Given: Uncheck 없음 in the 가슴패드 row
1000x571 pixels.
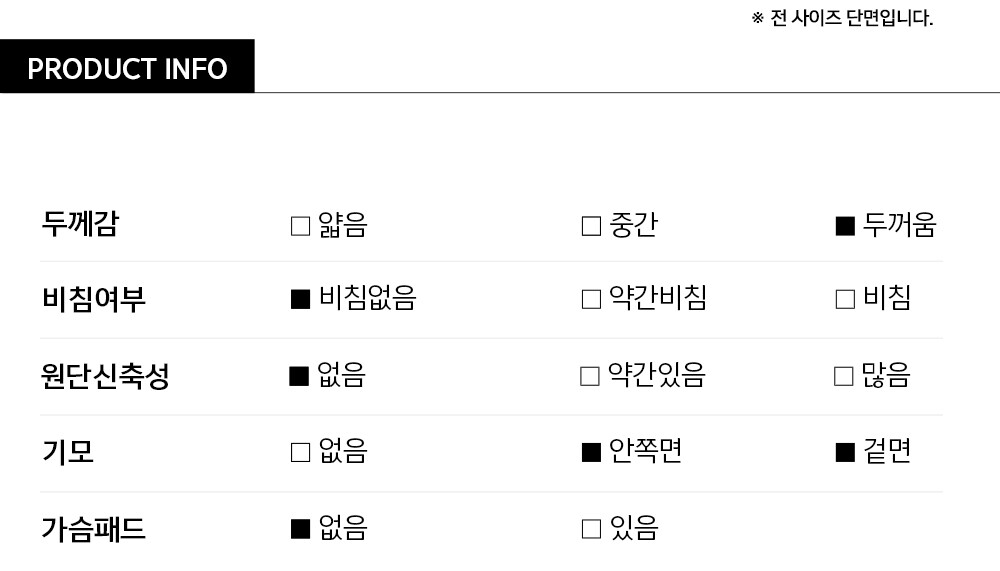Looking at the screenshot, I should click(300, 529).
